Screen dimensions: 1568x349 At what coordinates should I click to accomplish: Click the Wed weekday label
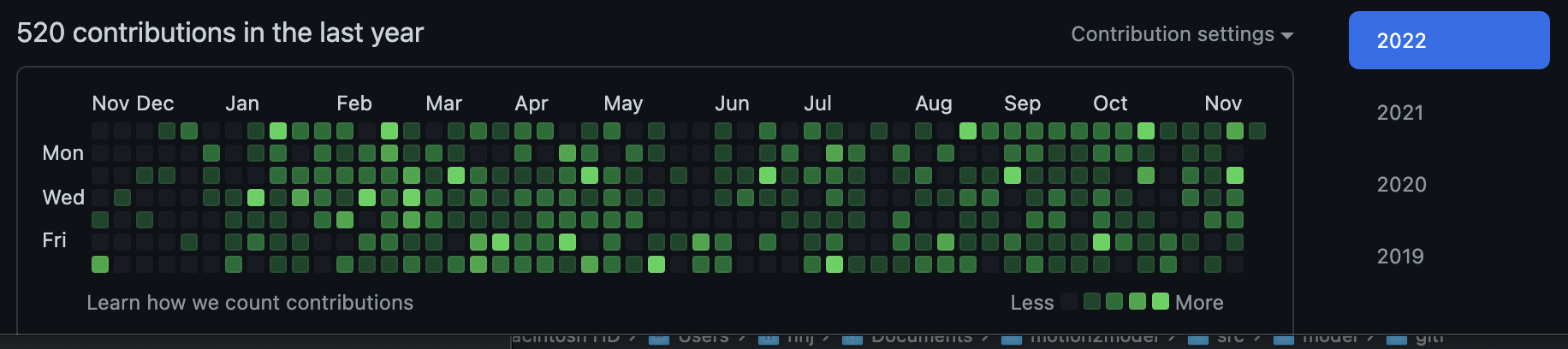pyautogui.click(x=63, y=198)
